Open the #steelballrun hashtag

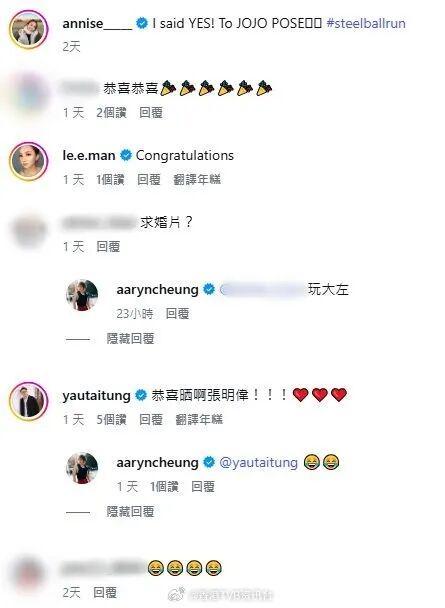click(366, 23)
